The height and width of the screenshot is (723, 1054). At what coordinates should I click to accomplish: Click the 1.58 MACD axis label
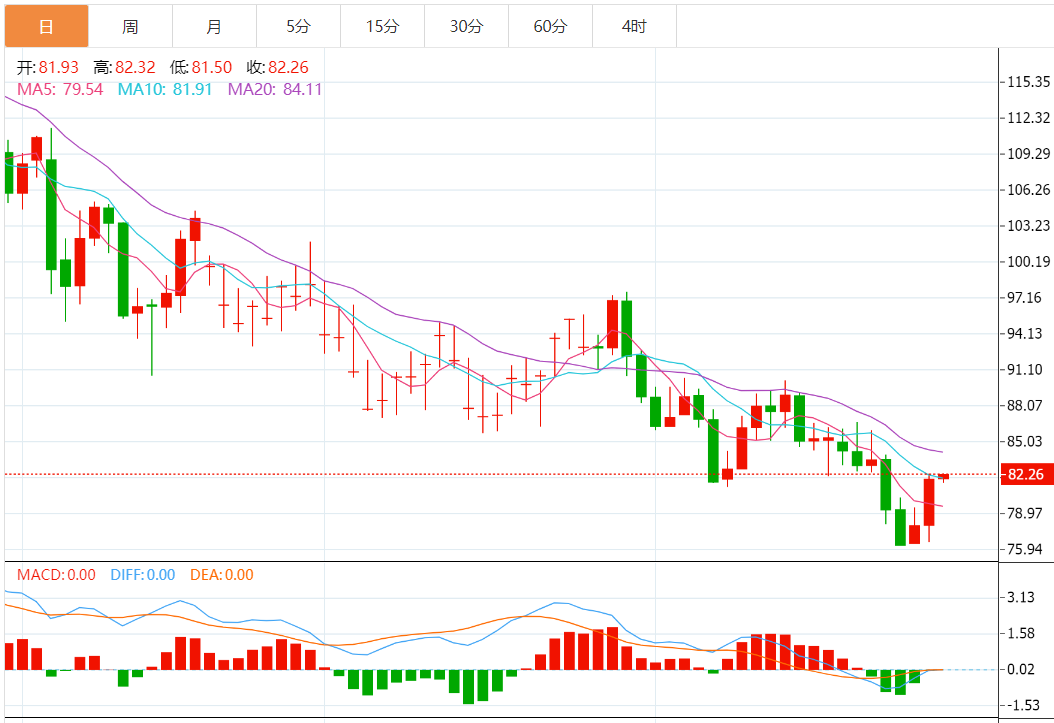pyautogui.click(x=1021, y=634)
